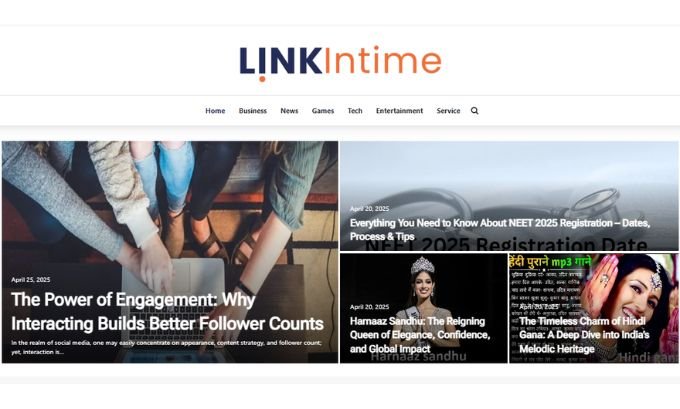Click the date on Harnaaz Sandhu post
680x409 pixels.
[369, 307]
